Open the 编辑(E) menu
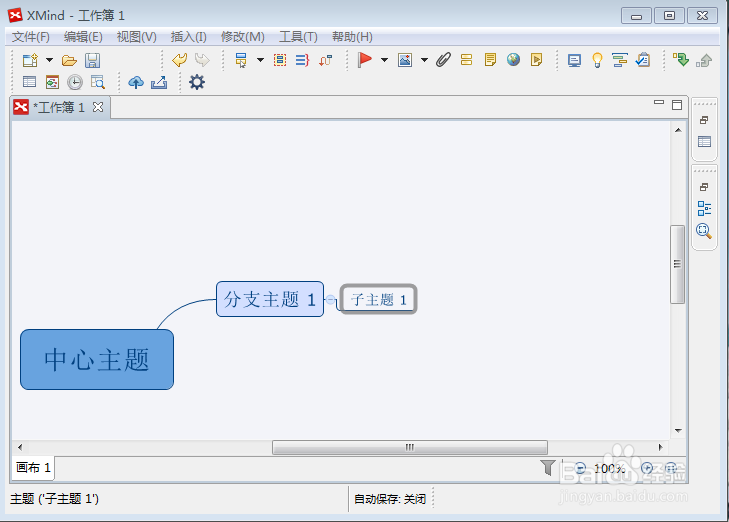The height and width of the screenshot is (522, 729). point(83,37)
